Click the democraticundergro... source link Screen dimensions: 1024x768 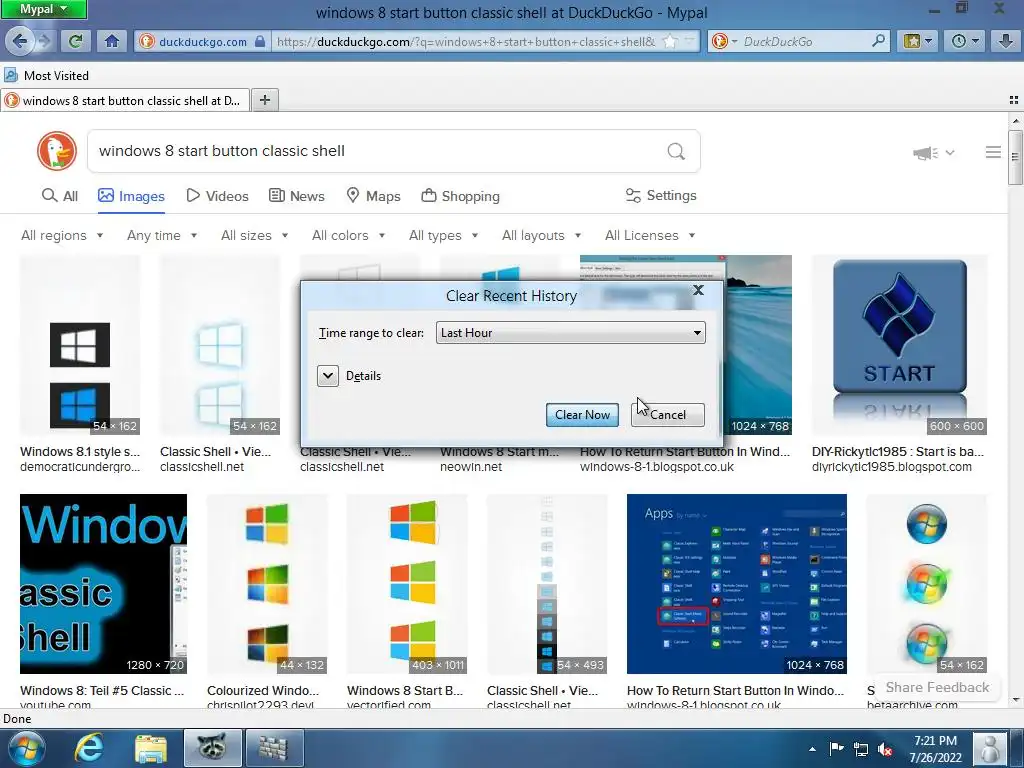pos(80,467)
